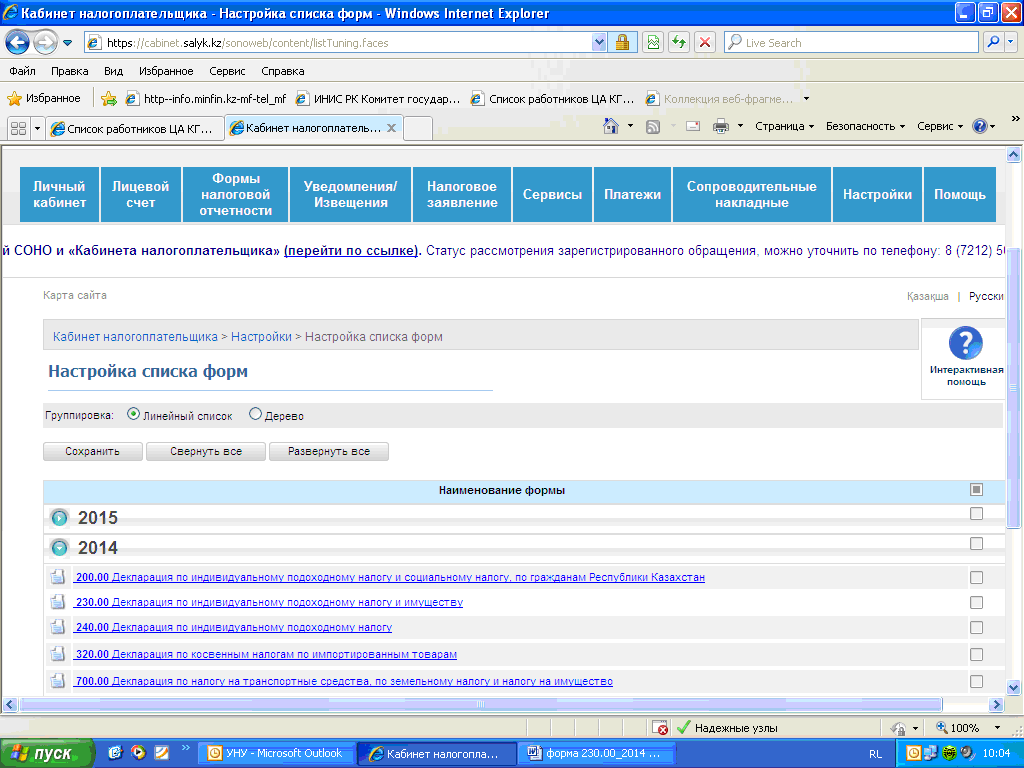The image size is (1024, 768).
Task: Click the security lock icon in address bar
Action: pos(622,43)
